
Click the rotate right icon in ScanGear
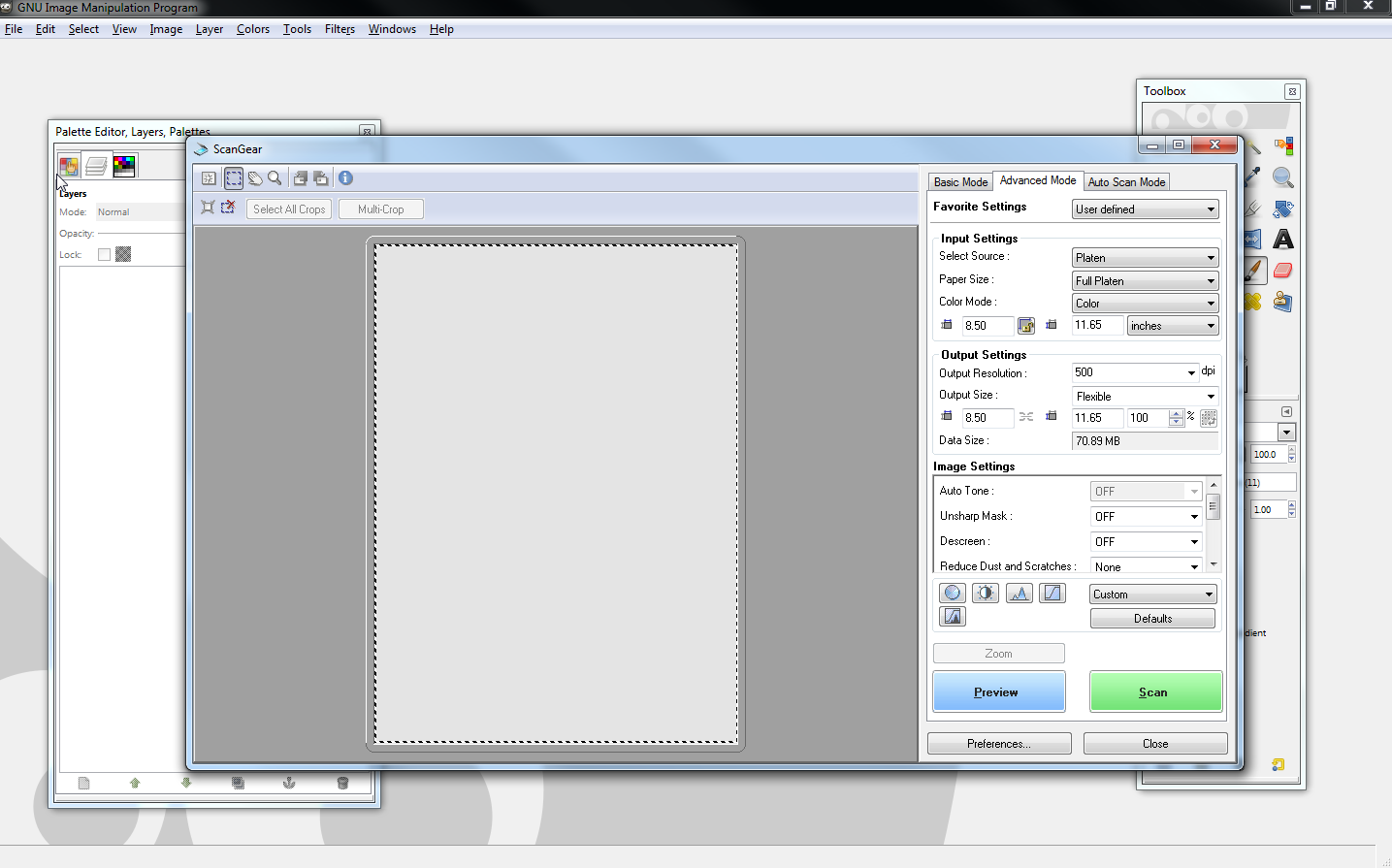click(321, 178)
